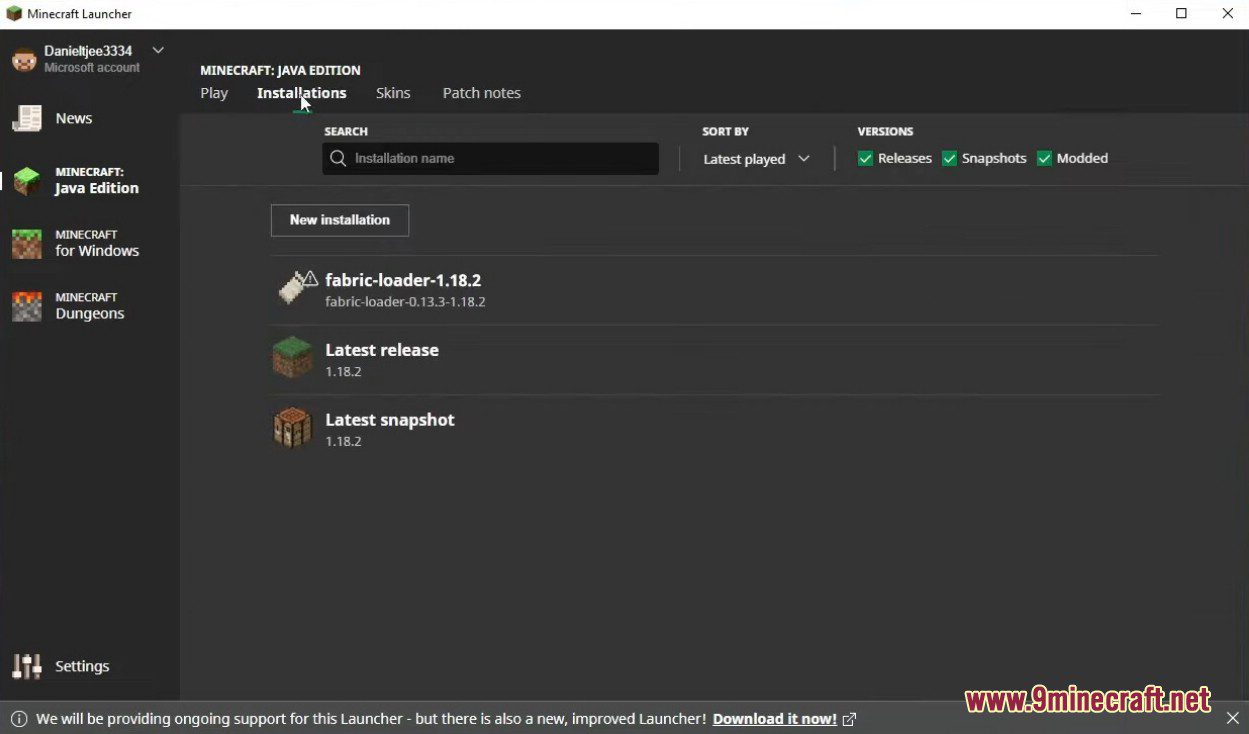Expand the account dropdown chevron
This screenshot has height=734, width=1249.
point(158,50)
